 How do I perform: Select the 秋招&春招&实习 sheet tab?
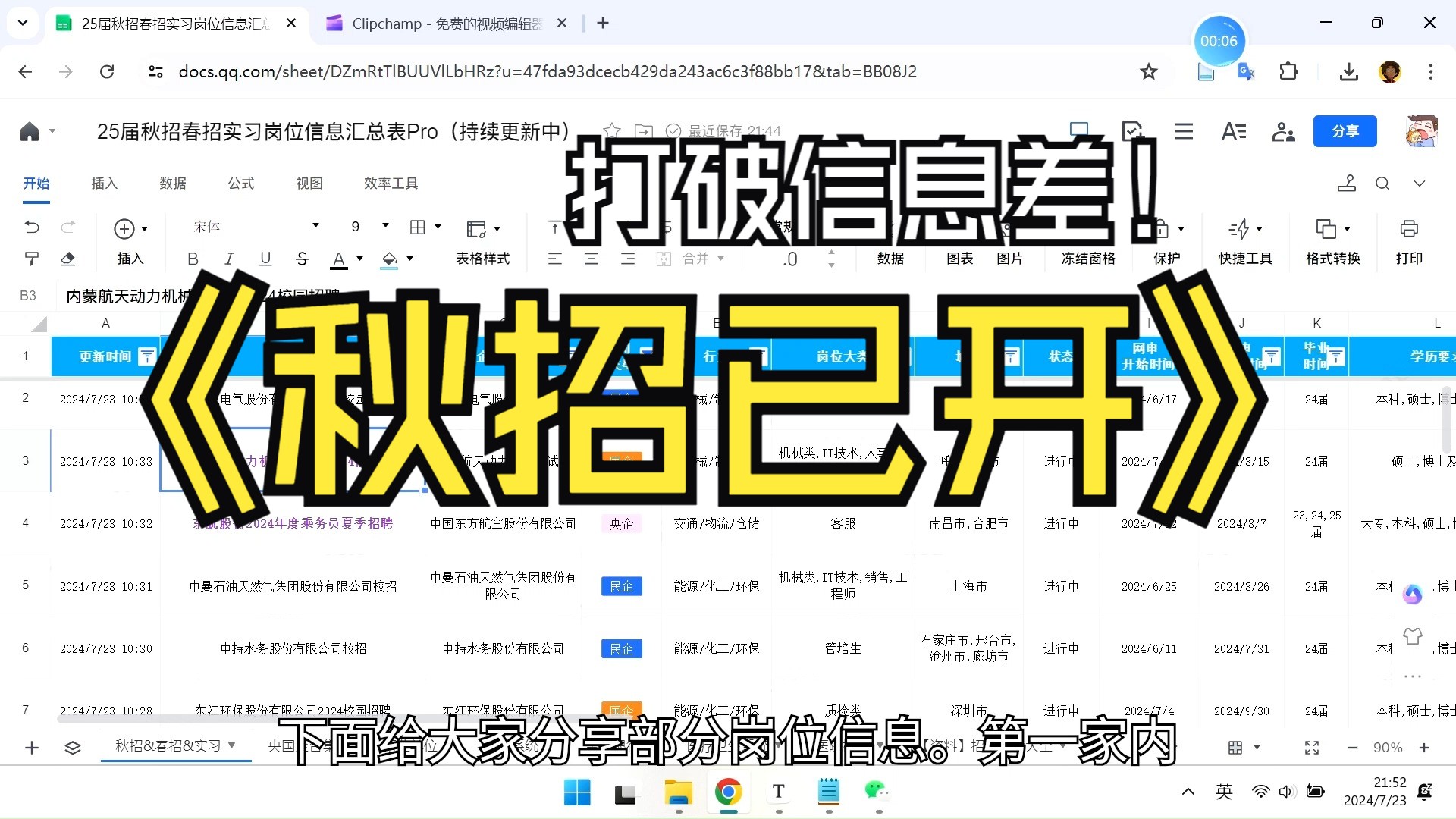[x=175, y=746]
